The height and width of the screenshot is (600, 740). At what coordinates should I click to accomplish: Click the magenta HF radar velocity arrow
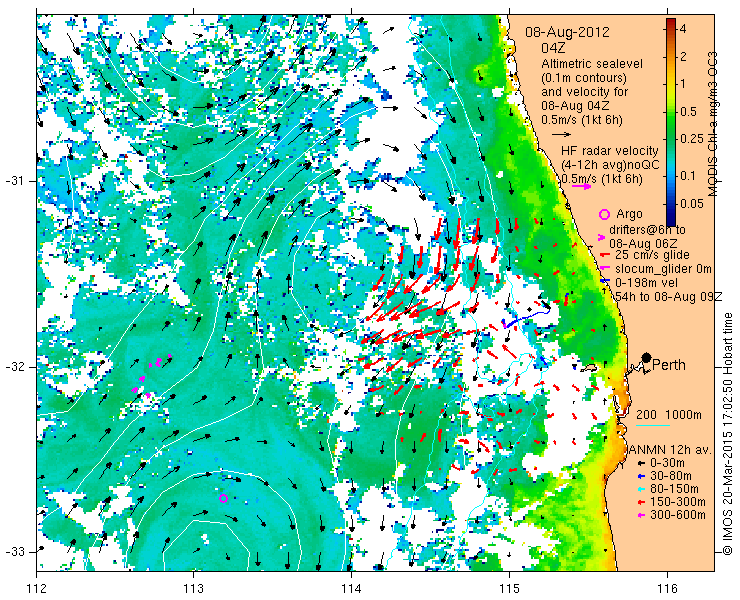tap(582, 186)
